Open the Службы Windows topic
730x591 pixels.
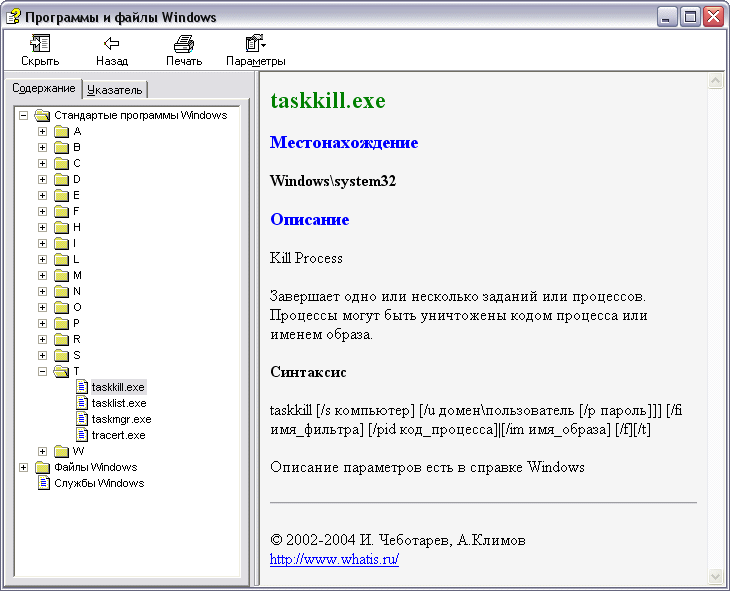pos(99,483)
